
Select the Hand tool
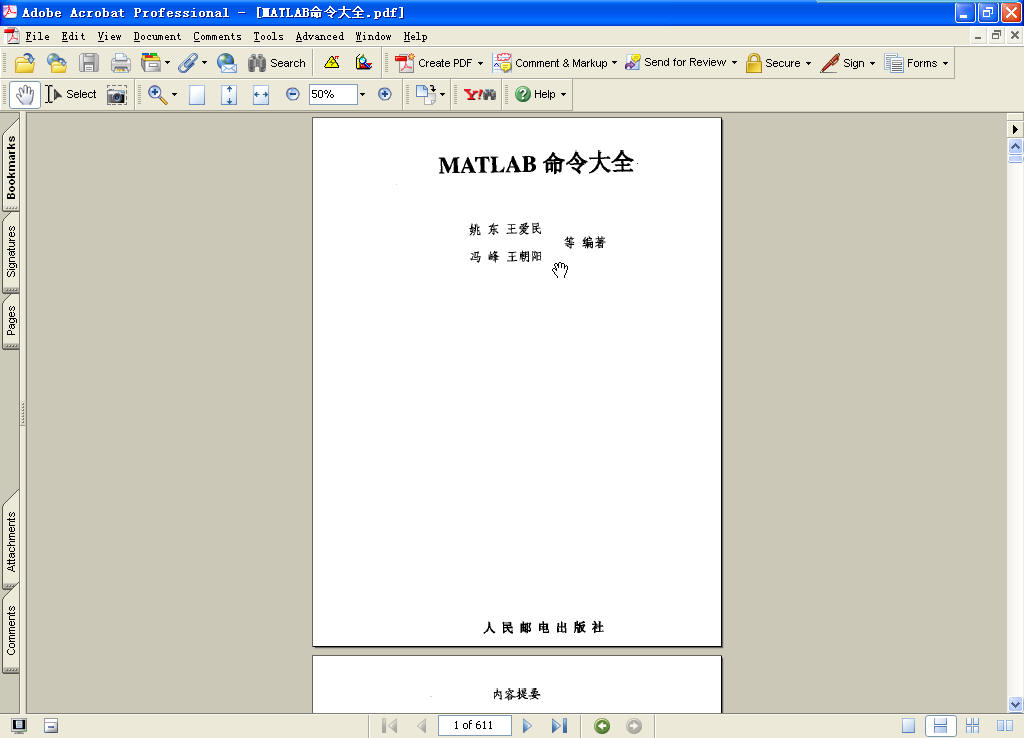coord(25,95)
